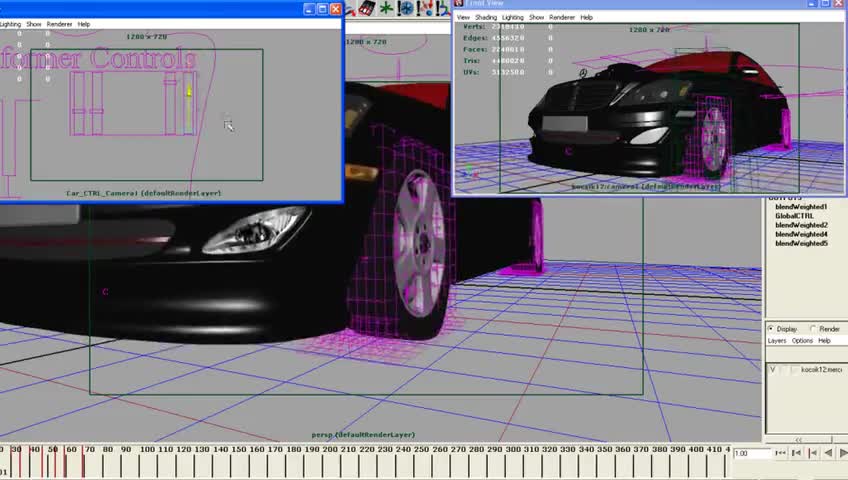Screen dimensions: 848x480
Task: Click the play backwards button
Action: tap(828, 453)
